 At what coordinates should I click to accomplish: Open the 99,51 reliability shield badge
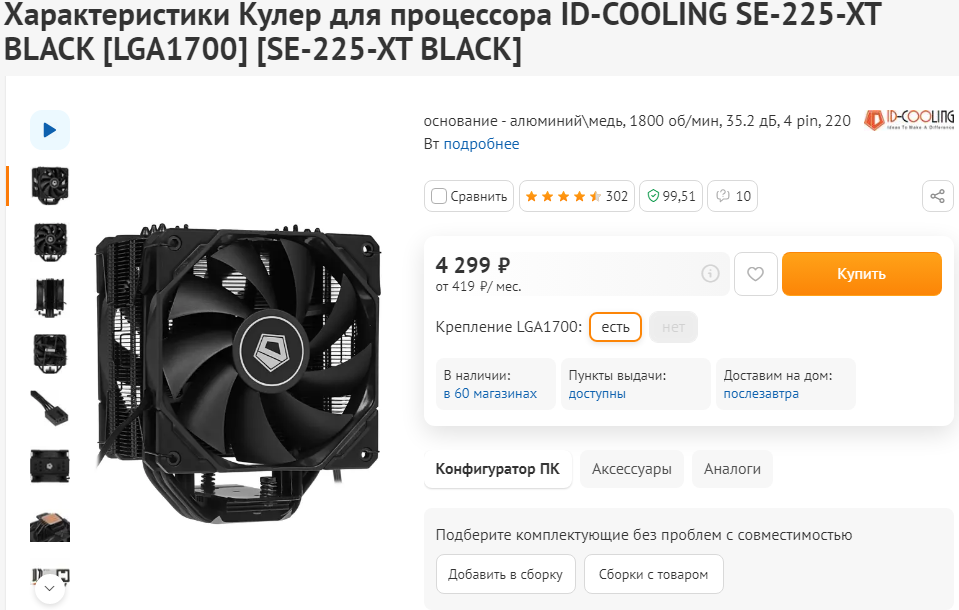[x=671, y=196]
